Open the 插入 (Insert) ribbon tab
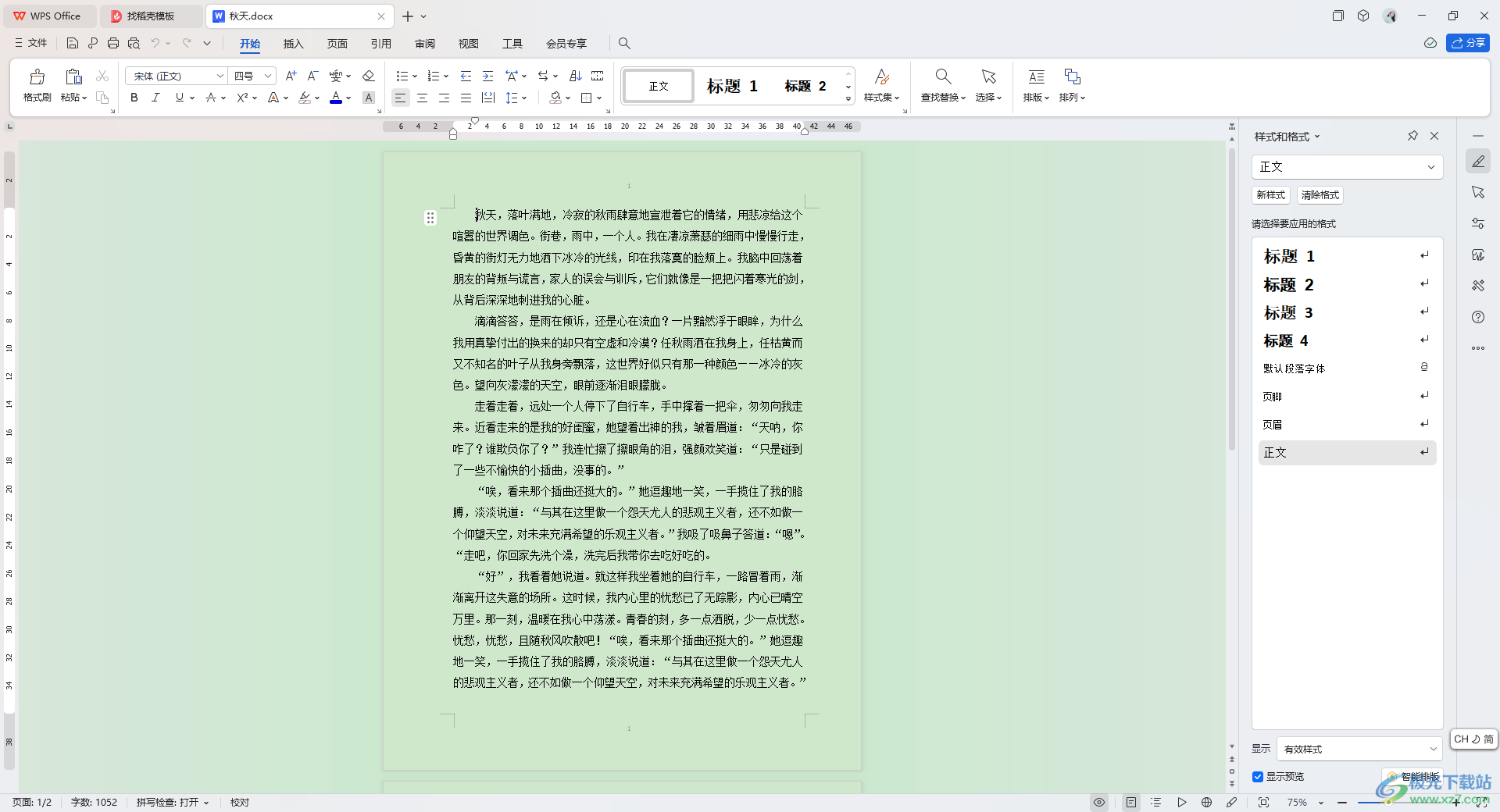The width and height of the screenshot is (1500, 812). [x=293, y=44]
